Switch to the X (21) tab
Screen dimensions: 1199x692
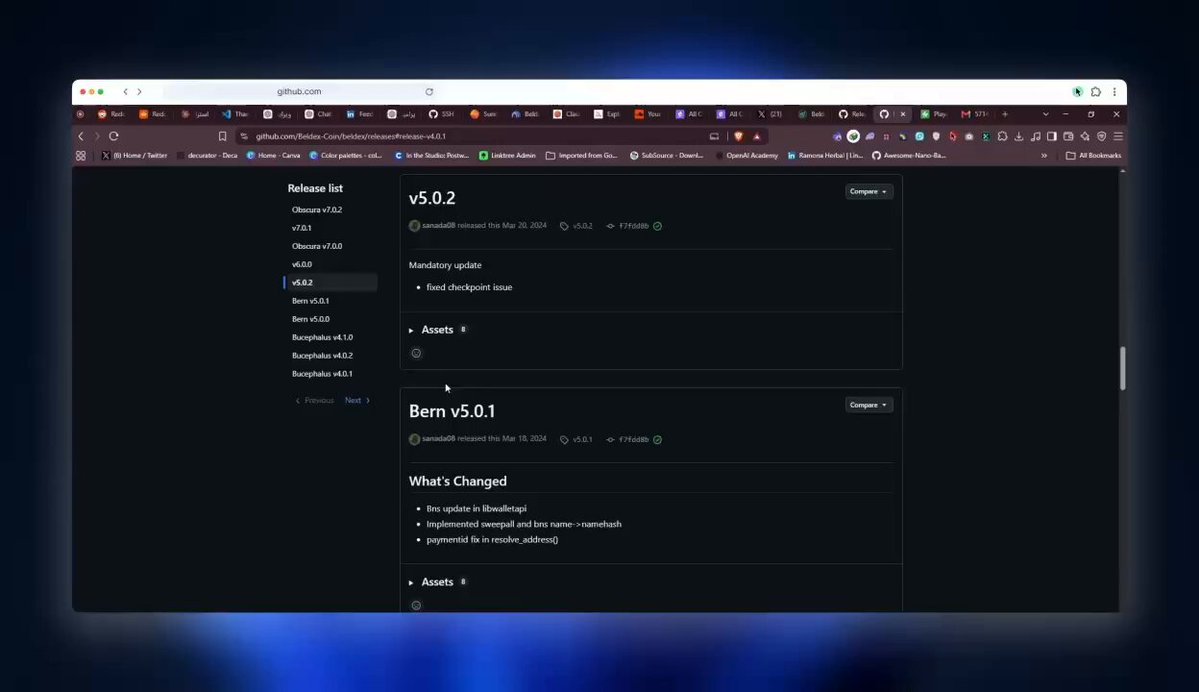tap(770, 114)
